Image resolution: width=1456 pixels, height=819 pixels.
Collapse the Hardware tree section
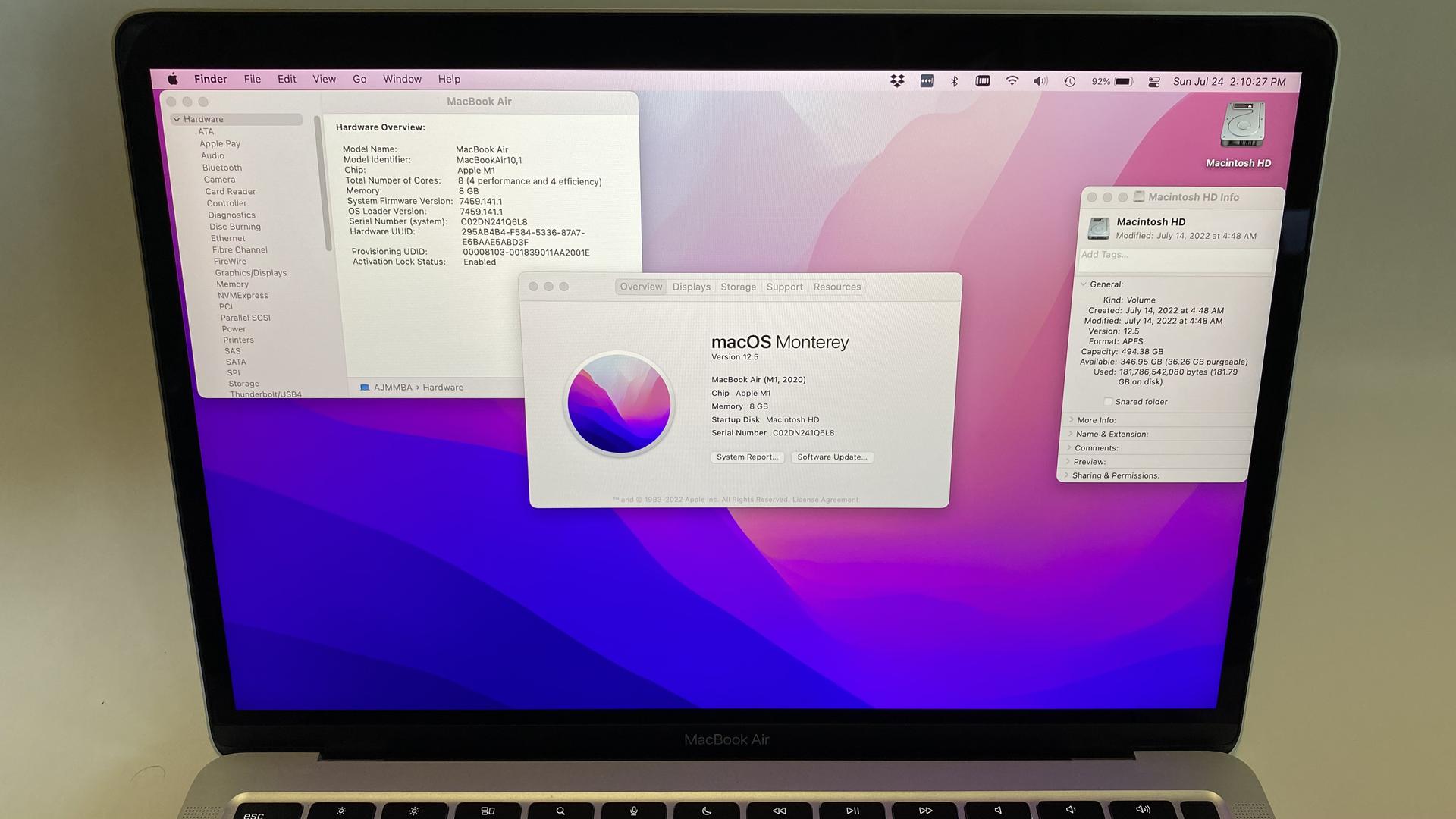pos(177,119)
